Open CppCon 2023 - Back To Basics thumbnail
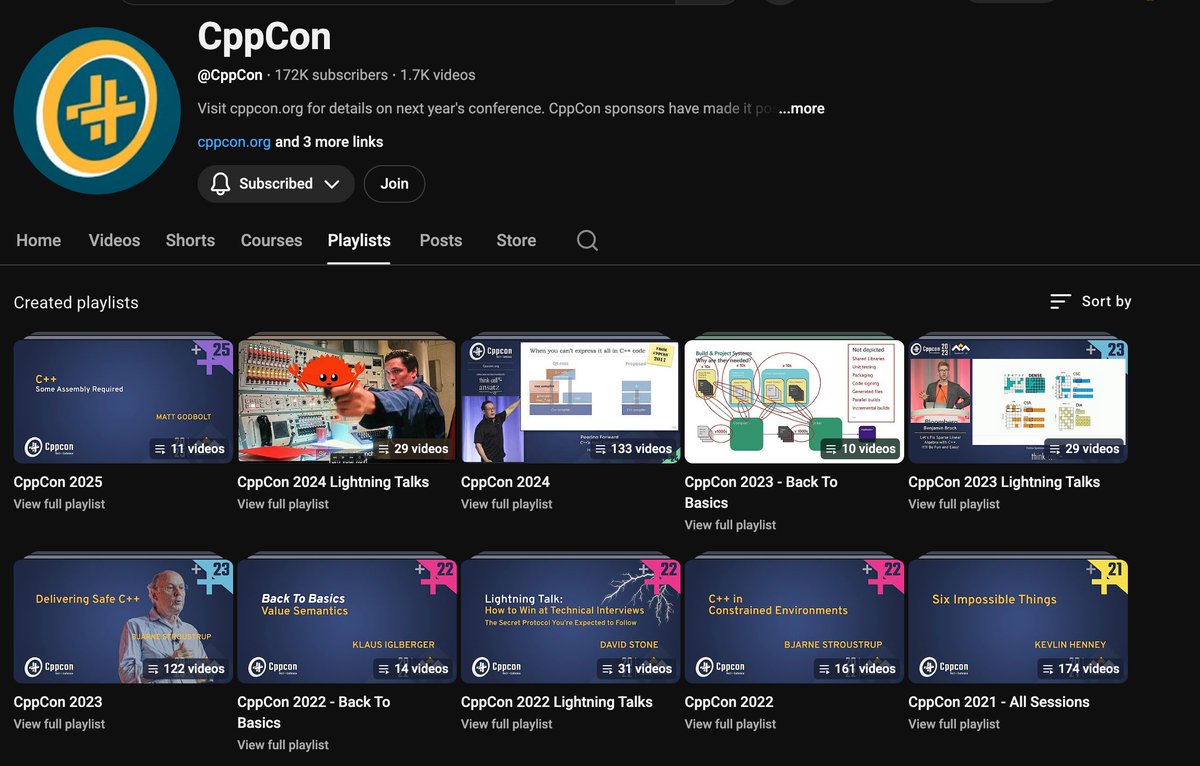This screenshot has width=1200, height=766. (x=794, y=401)
